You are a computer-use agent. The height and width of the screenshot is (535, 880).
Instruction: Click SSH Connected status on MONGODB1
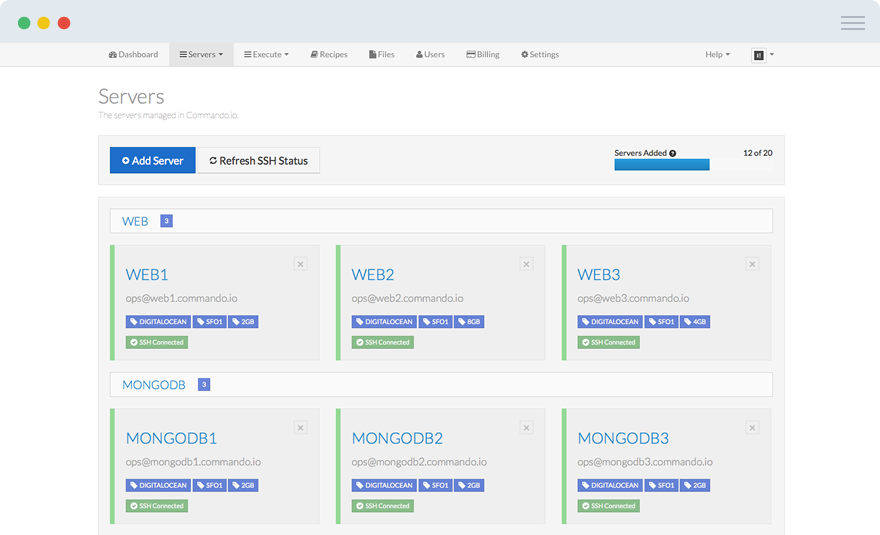(x=157, y=506)
